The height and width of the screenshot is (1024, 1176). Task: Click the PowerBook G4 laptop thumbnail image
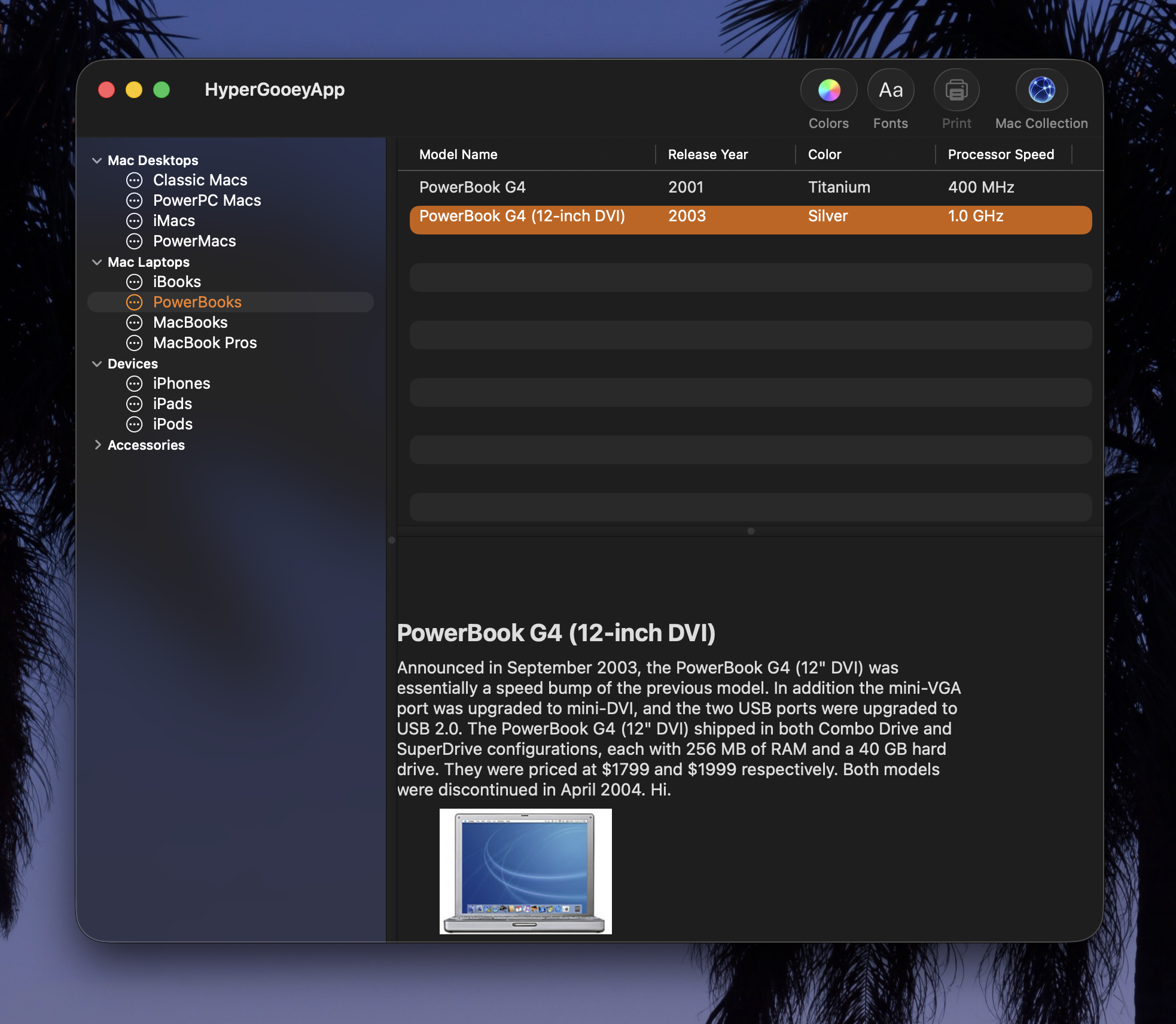click(525, 871)
